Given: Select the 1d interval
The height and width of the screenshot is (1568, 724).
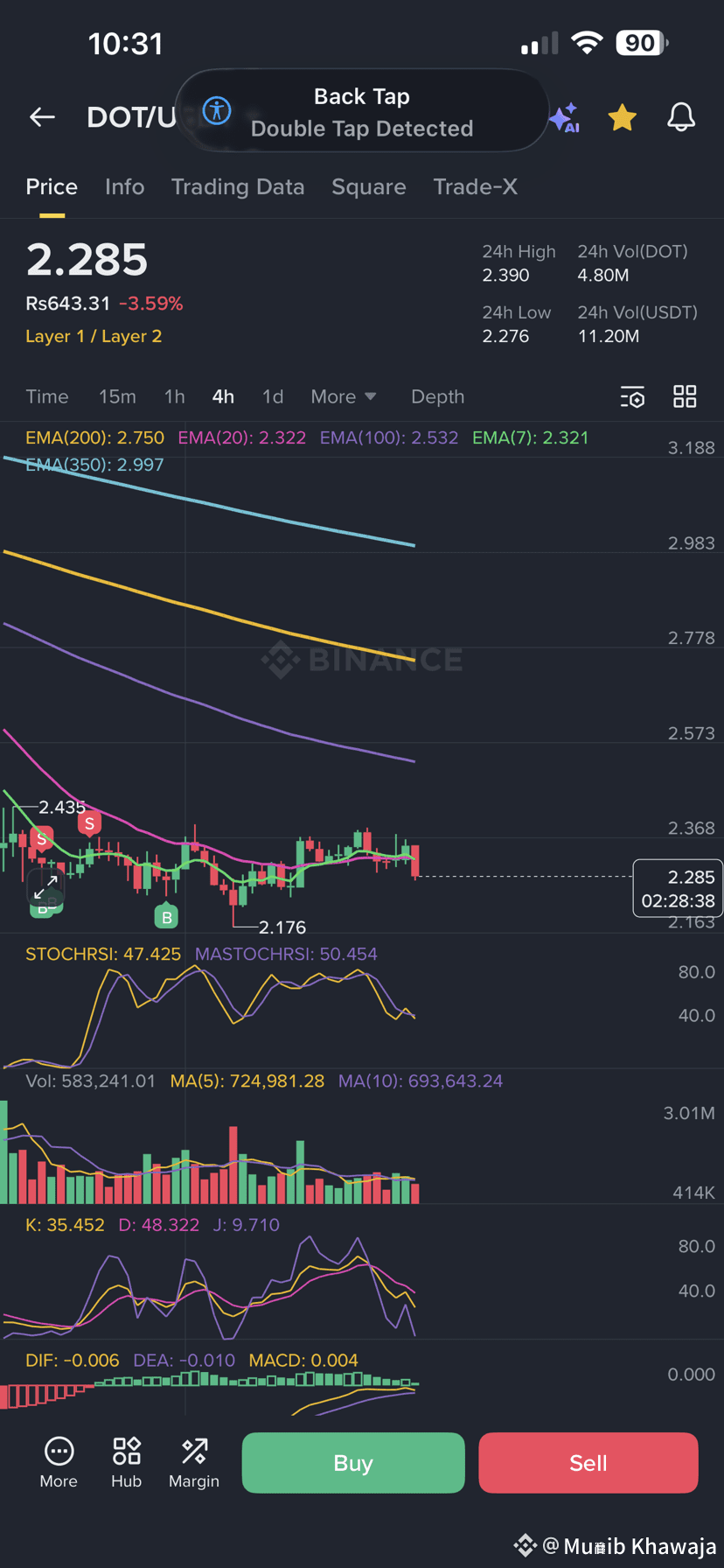Looking at the screenshot, I should [x=273, y=396].
